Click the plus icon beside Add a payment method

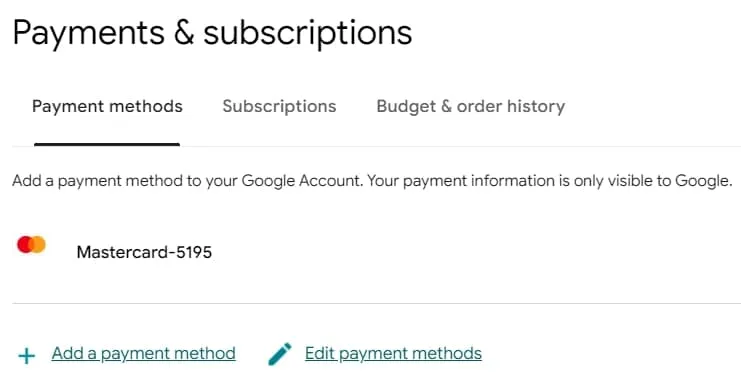pos(27,356)
